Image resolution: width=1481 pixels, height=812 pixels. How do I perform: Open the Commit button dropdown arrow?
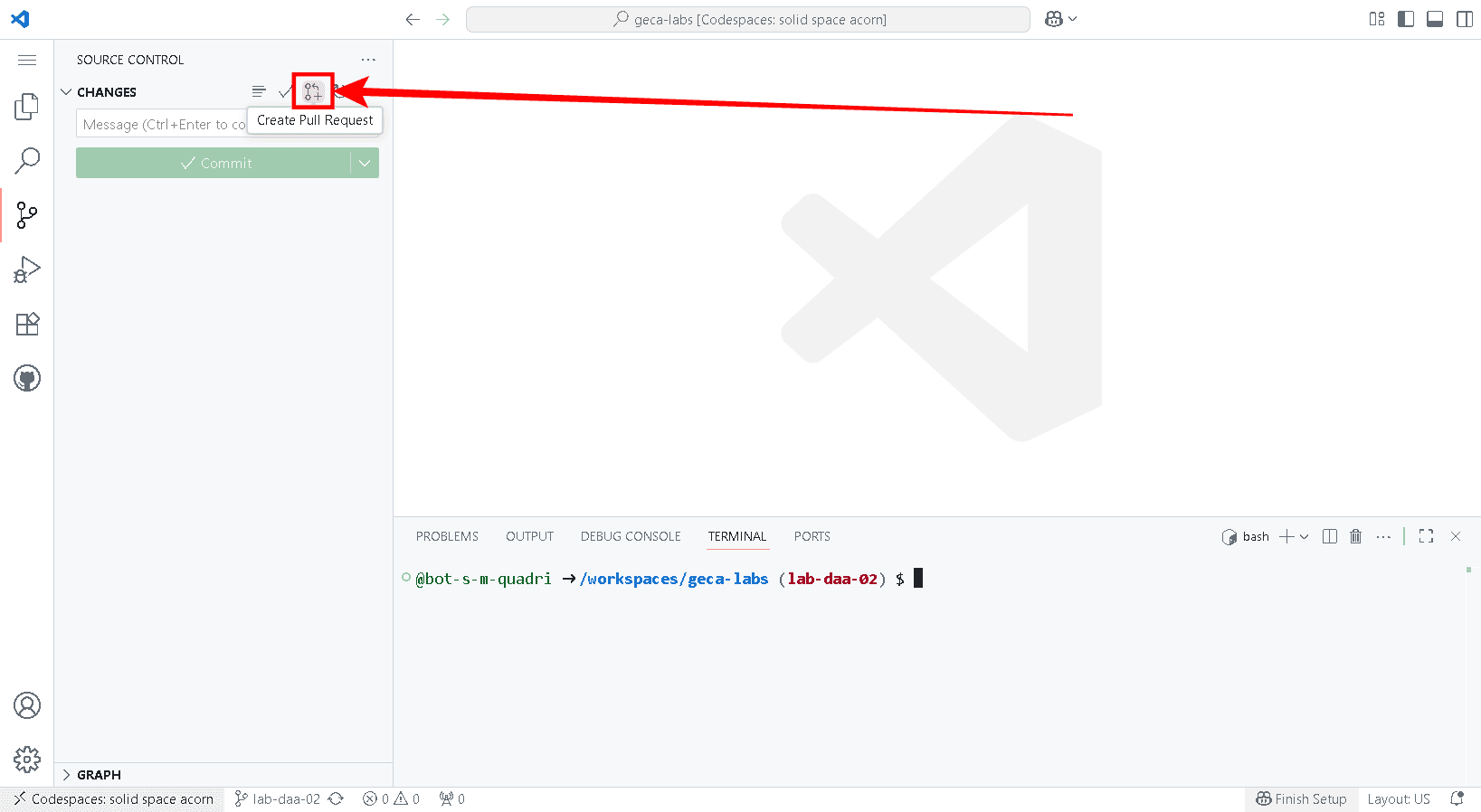point(365,163)
